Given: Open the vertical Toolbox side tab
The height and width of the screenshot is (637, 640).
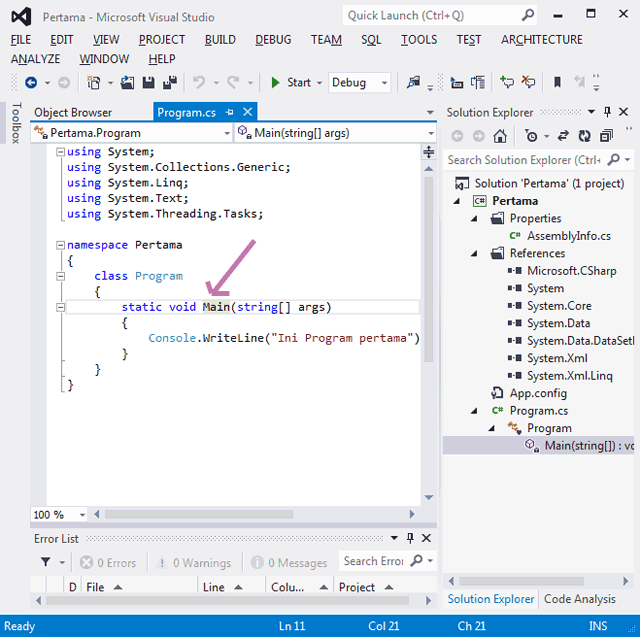Looking at the screenshot, I should 16,123.
